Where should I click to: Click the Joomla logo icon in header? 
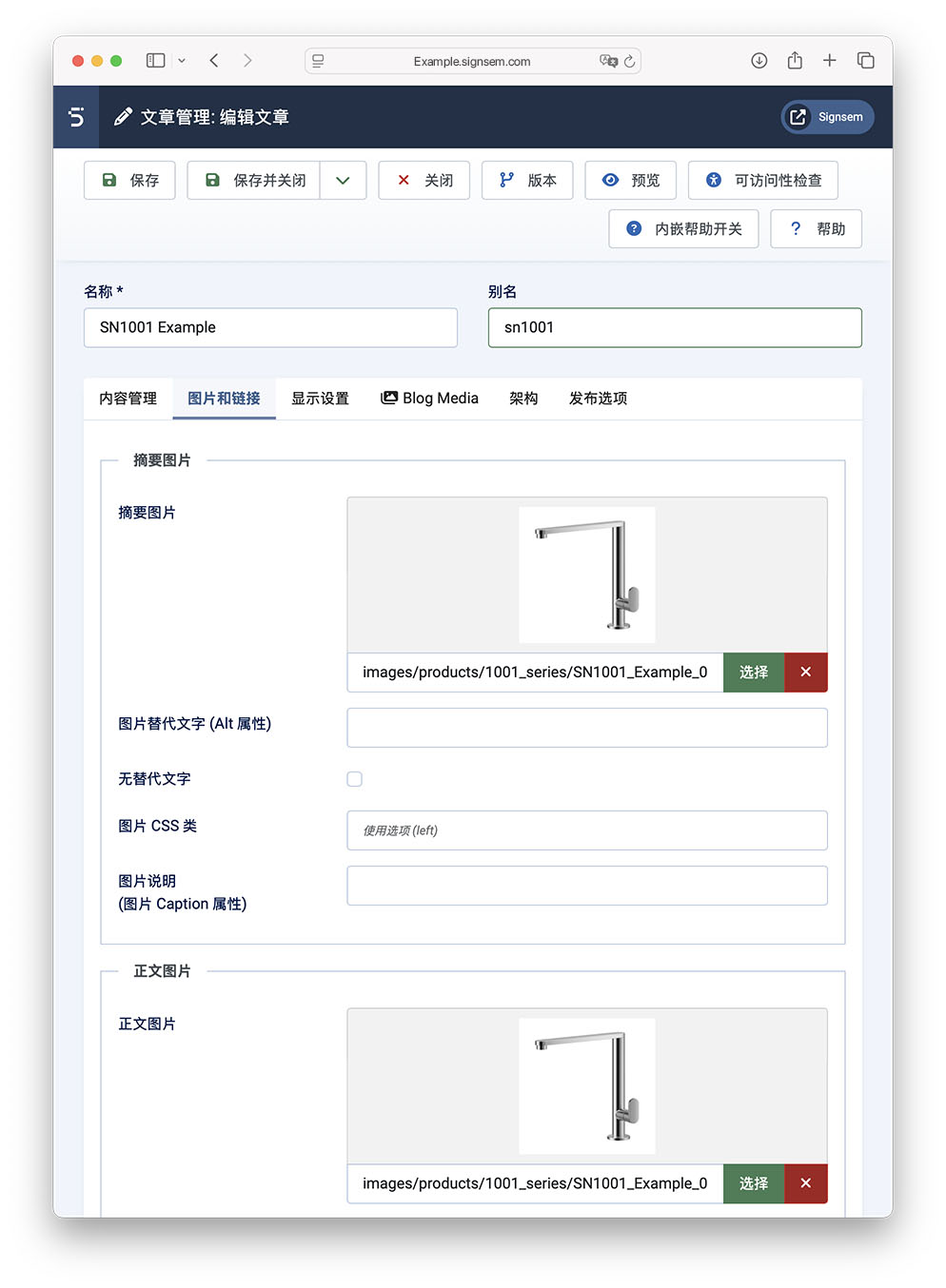pos(76,117)
